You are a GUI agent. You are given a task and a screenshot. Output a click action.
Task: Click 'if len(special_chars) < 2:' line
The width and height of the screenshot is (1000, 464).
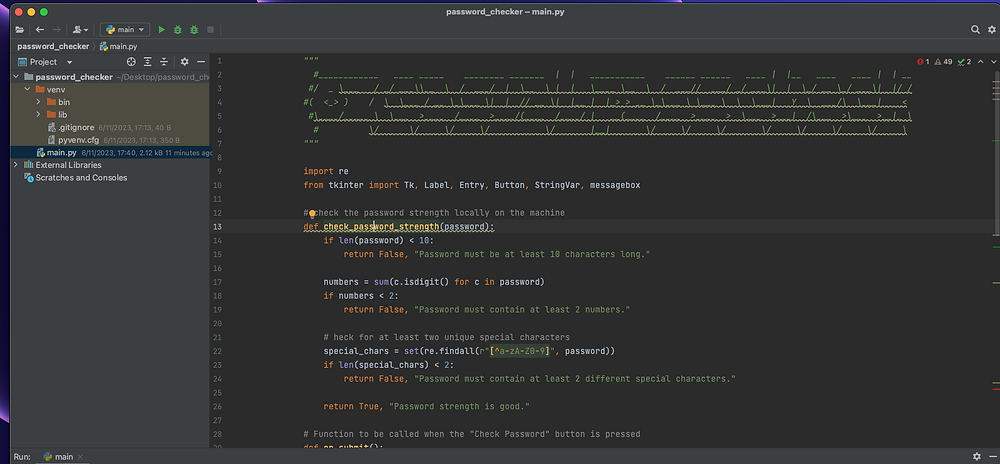click(389, 365)
